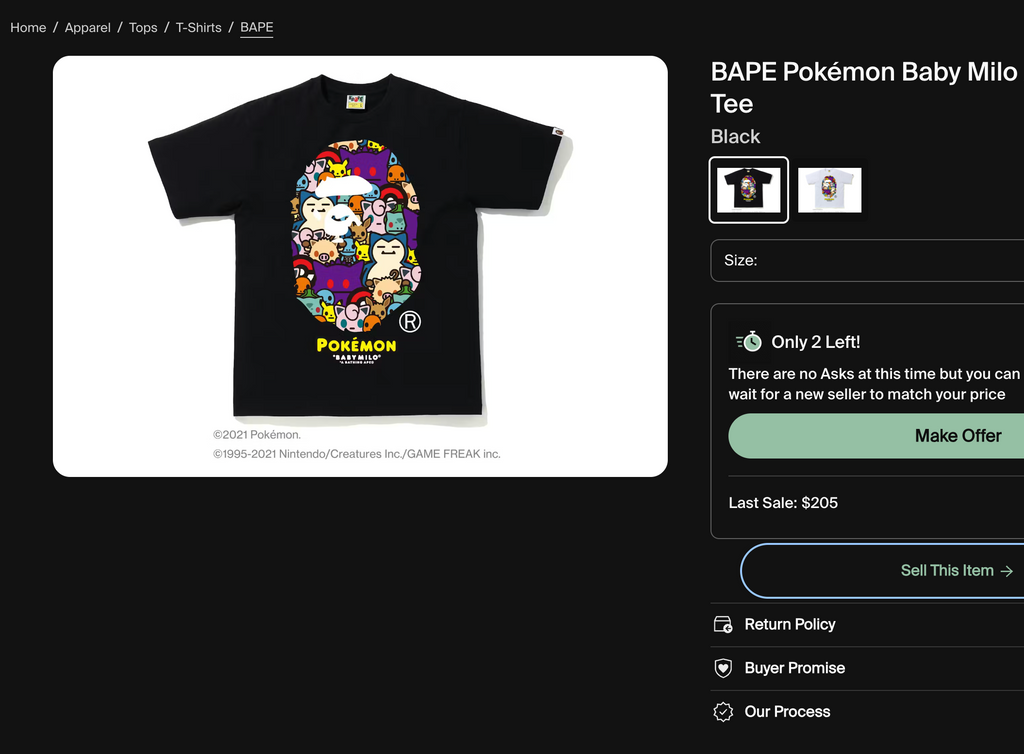Click the arrow icon on Sell This Item
This screenshot has width=1024, height=754.
1007,571
